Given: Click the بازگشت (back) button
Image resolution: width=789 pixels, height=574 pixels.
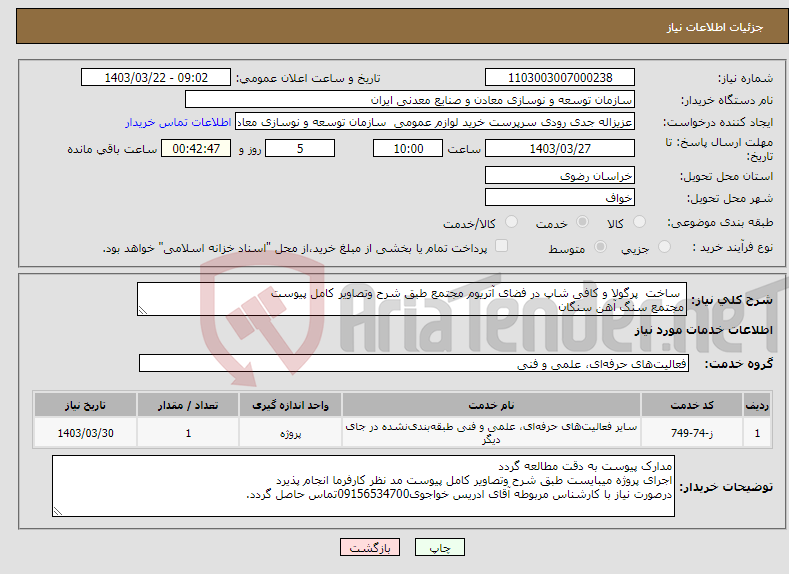Looking at the screenshot, I should coord(370,547).
